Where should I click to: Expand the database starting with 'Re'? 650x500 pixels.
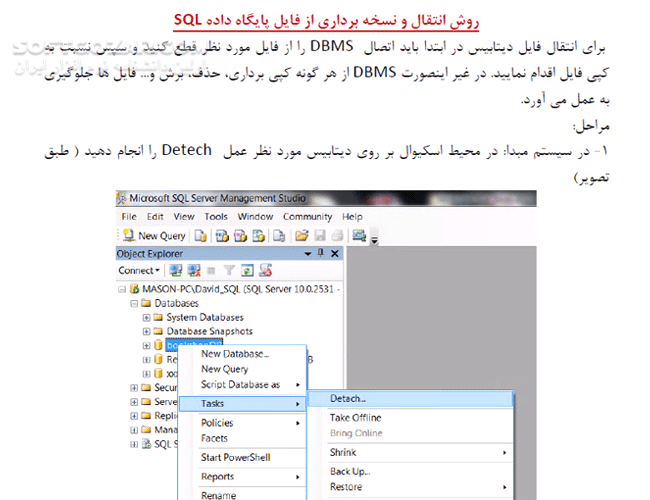point(146,359)
